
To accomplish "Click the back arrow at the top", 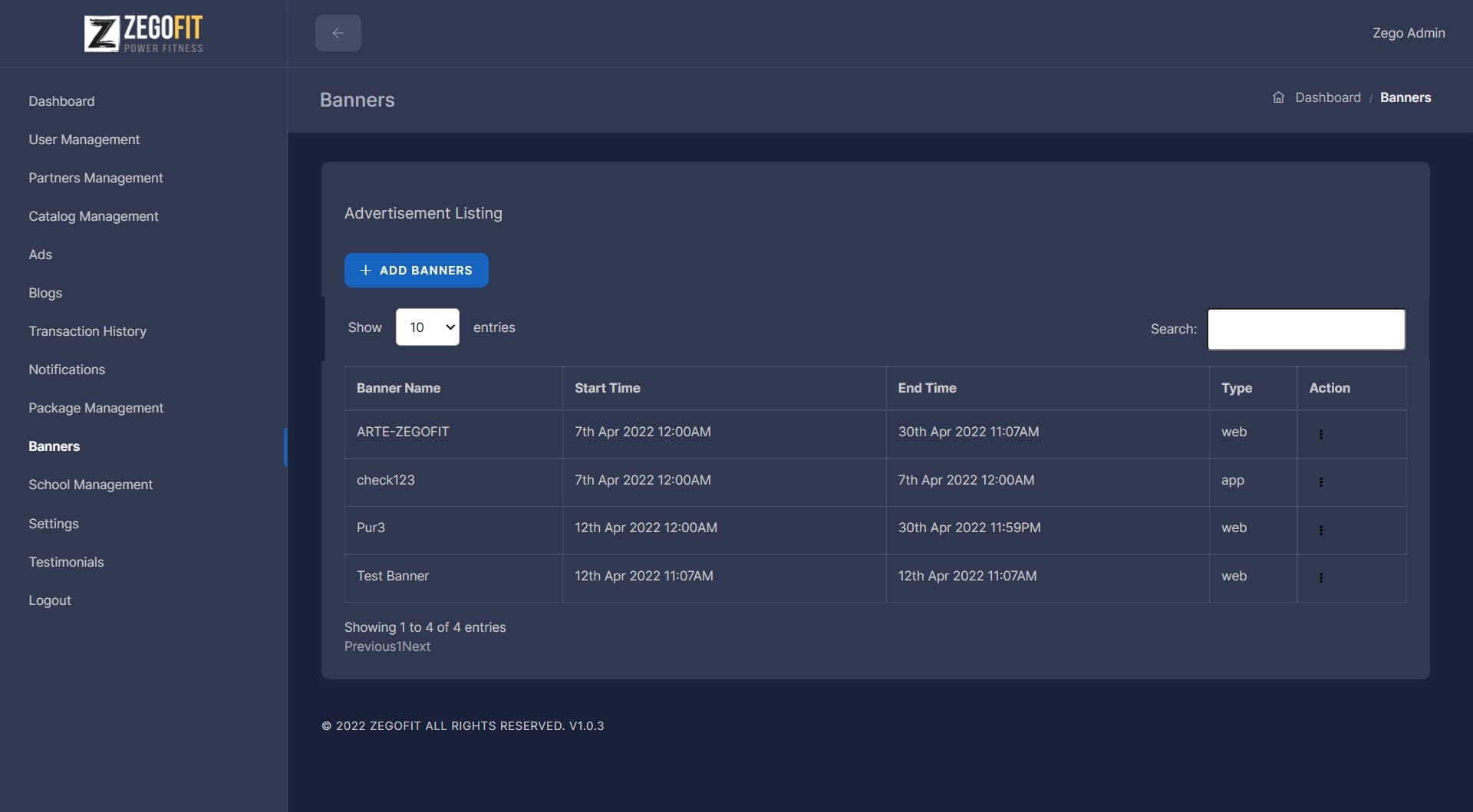I will 338,32.
